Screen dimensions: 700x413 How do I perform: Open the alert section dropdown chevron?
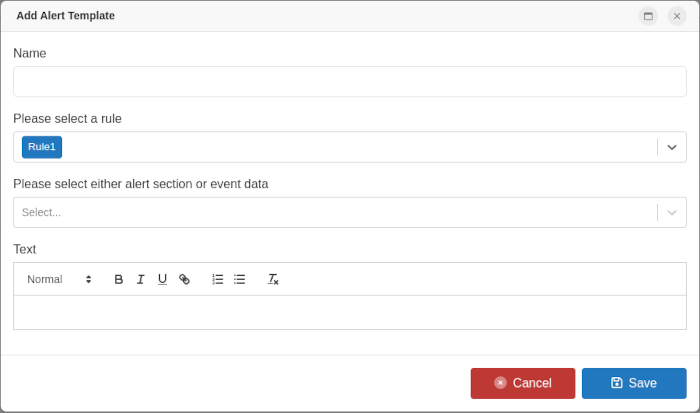672,212
